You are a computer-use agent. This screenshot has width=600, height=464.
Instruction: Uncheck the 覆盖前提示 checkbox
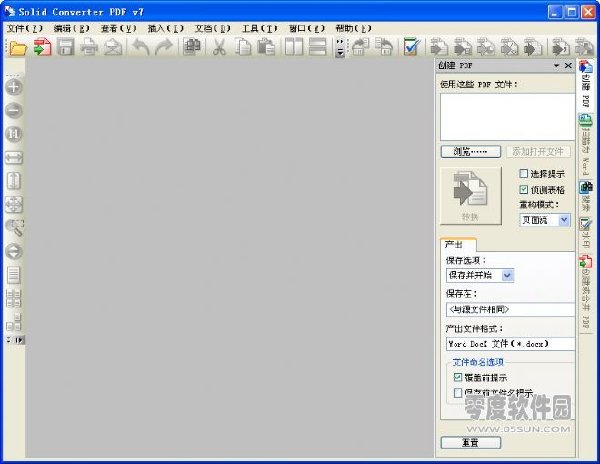tap(458, 377)
